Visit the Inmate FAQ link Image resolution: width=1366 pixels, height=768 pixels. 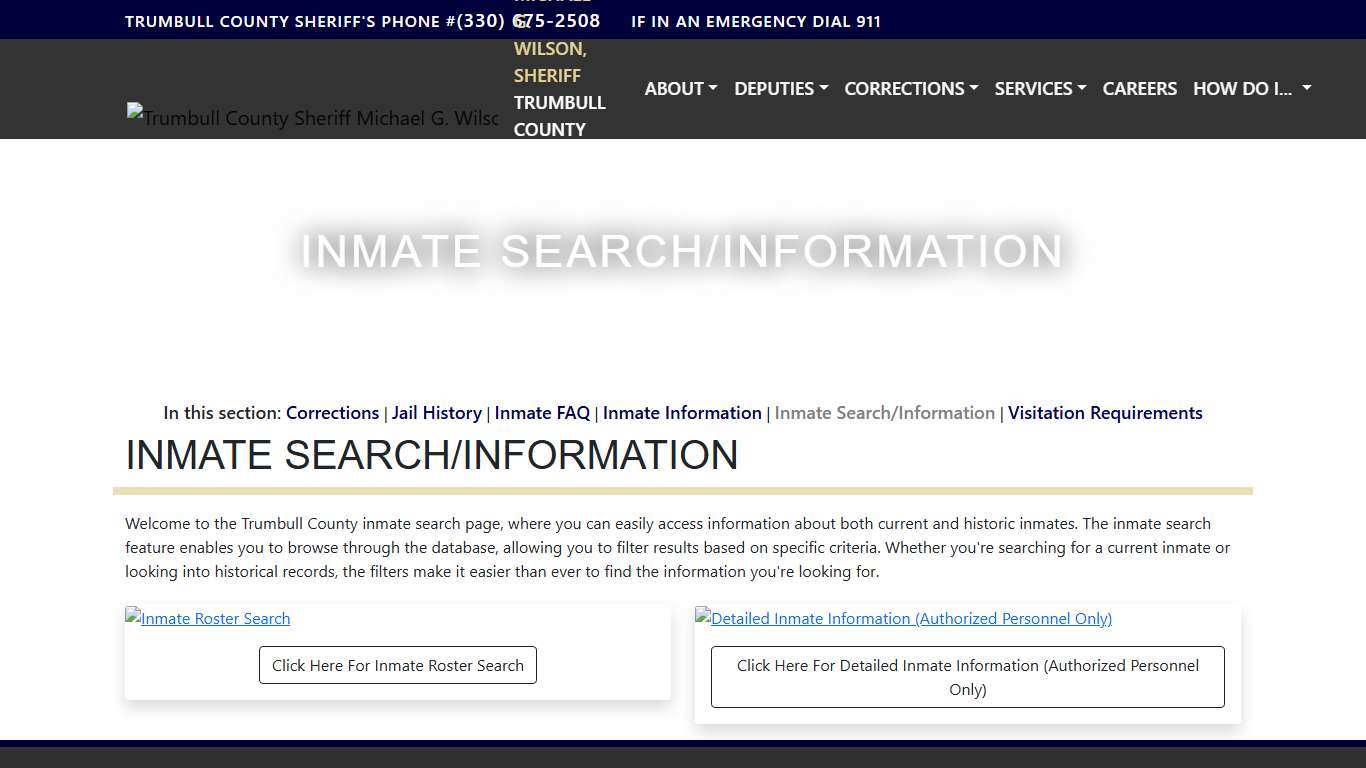[542, 412]
